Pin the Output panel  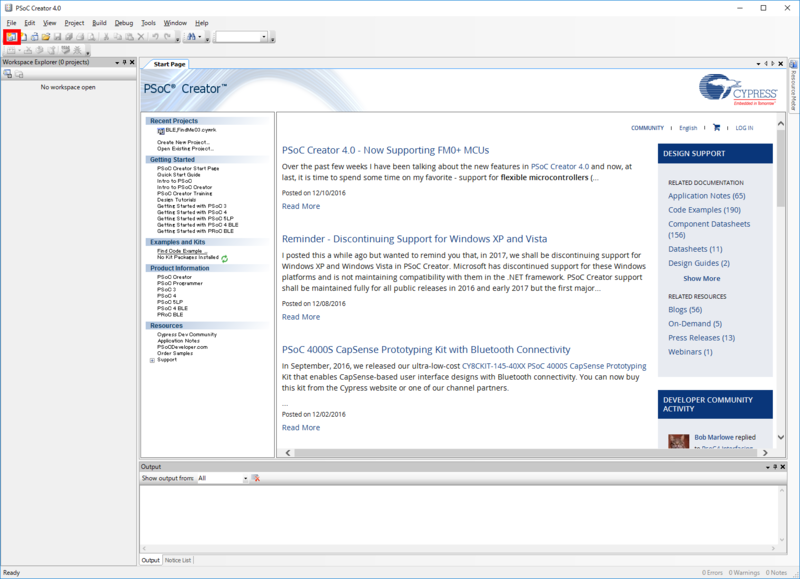coord(775,467)
